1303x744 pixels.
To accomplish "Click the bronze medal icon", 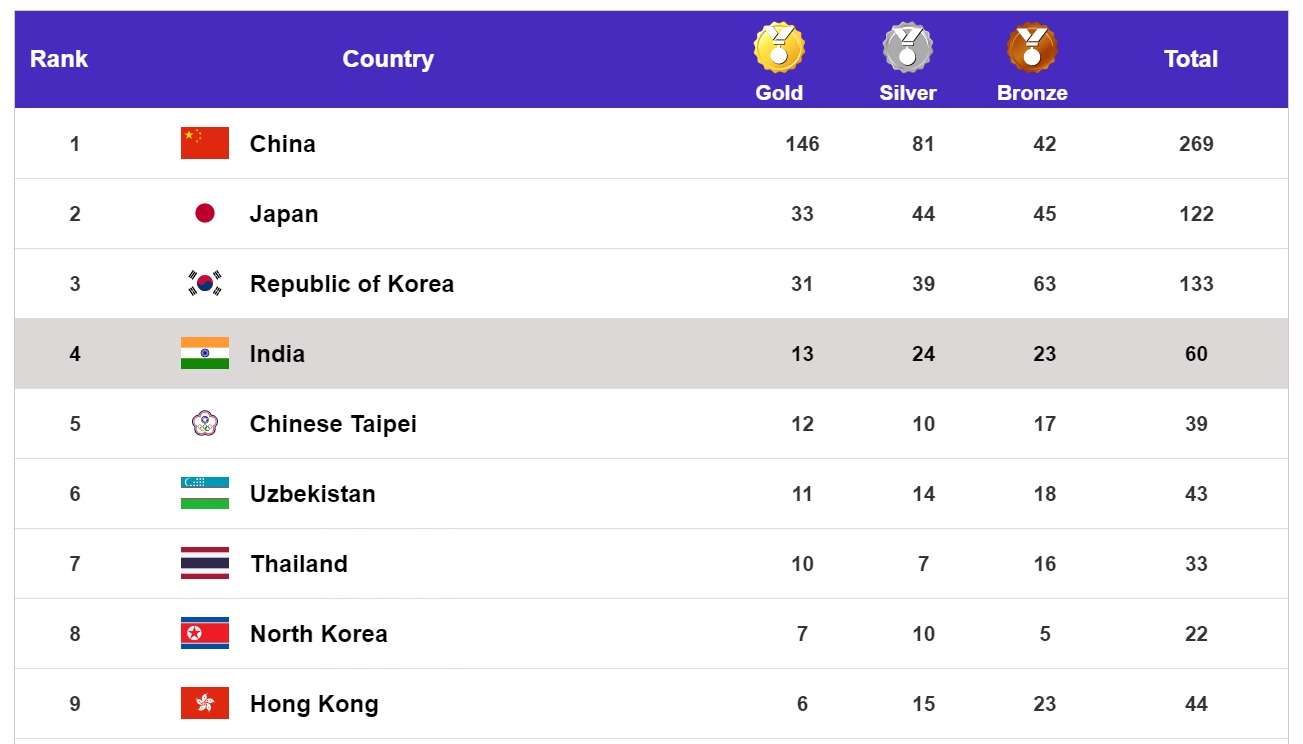I will point(1032,47).
